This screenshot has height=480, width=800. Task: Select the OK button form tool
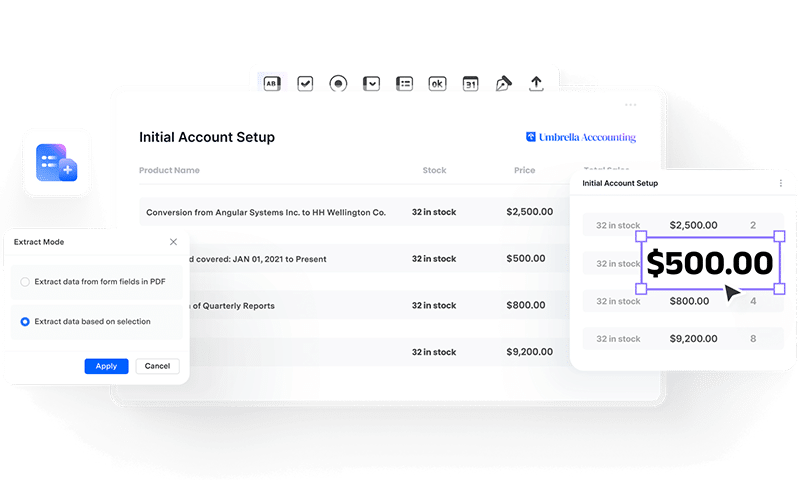[437, 84]
